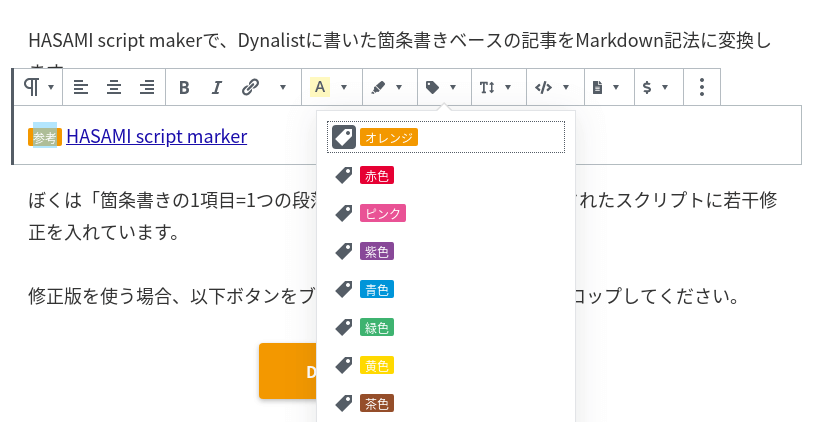
Task: Align text right
Action: (147, 87)
